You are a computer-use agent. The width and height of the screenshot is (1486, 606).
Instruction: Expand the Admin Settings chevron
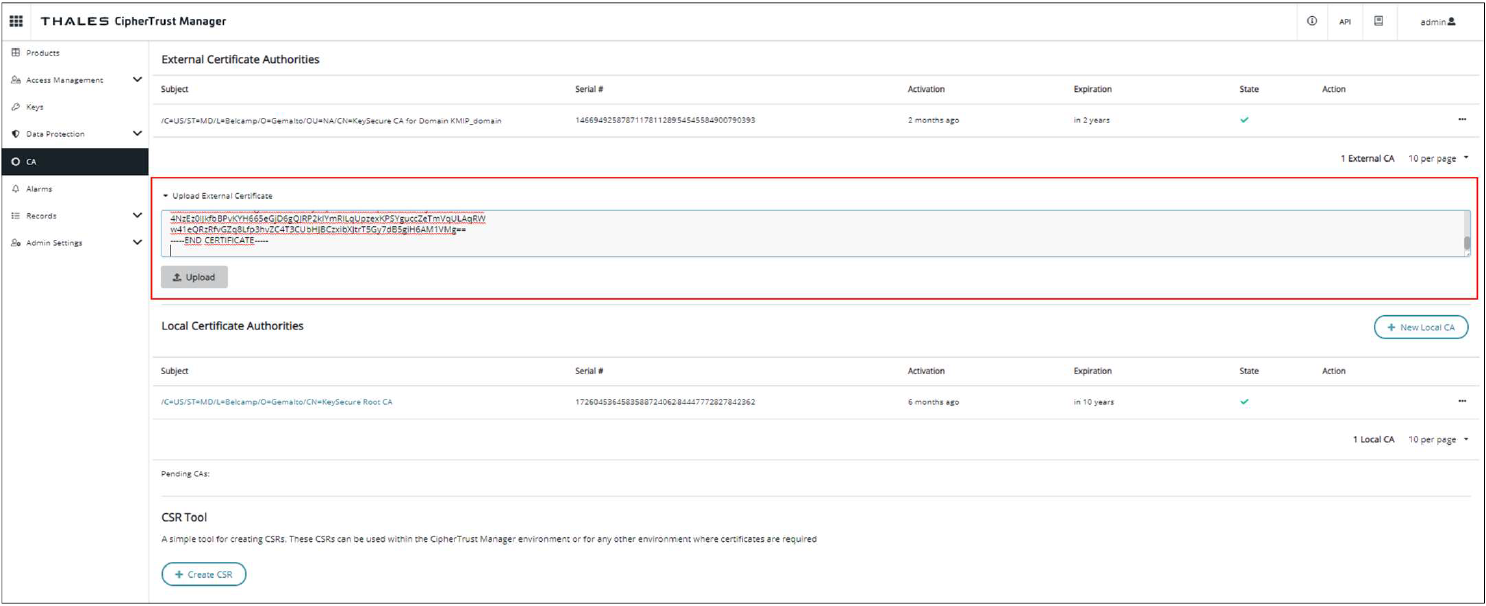[137, 242]
